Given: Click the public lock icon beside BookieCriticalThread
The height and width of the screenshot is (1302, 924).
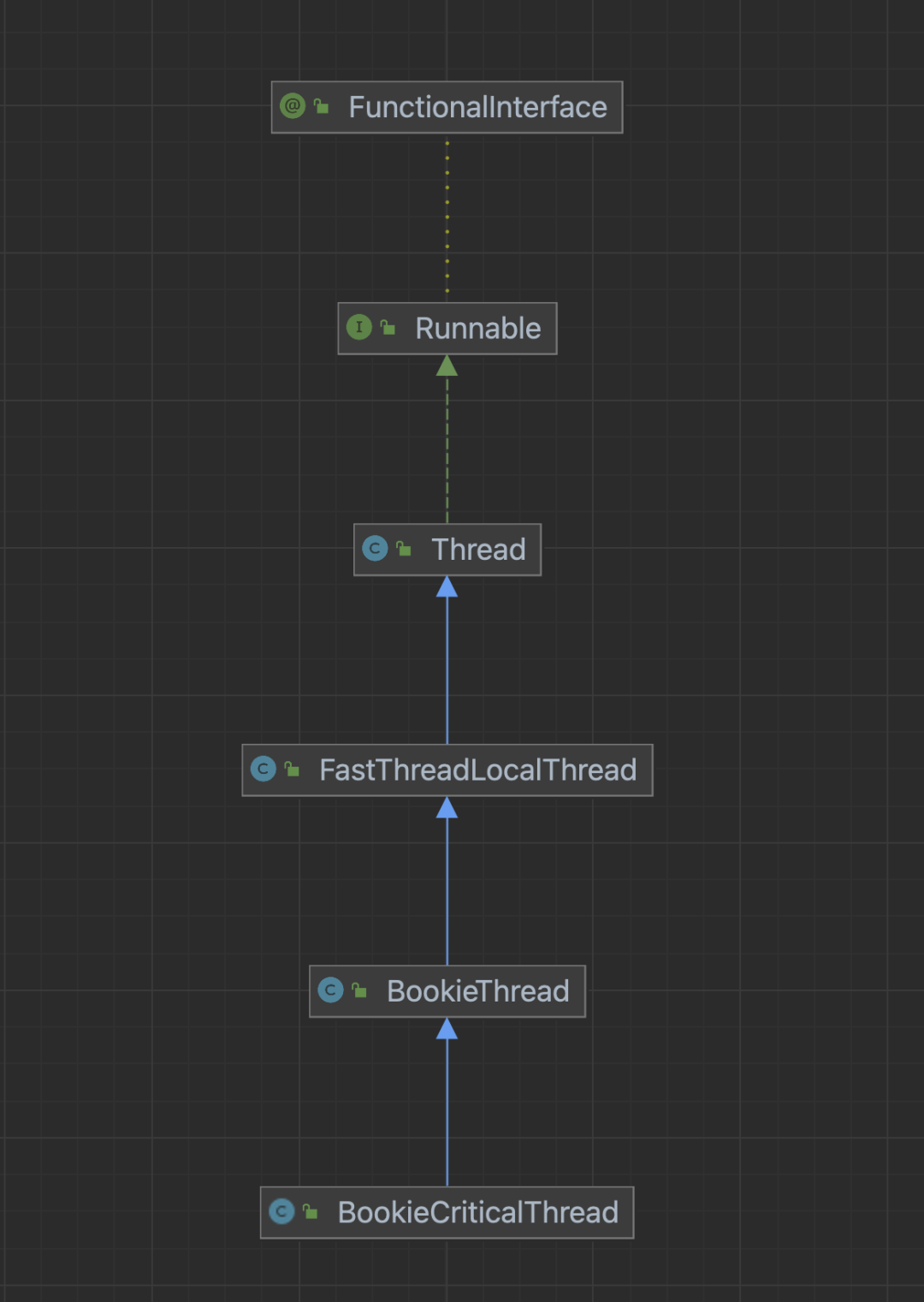Looking at the screenshot, I should (311, 1211).
